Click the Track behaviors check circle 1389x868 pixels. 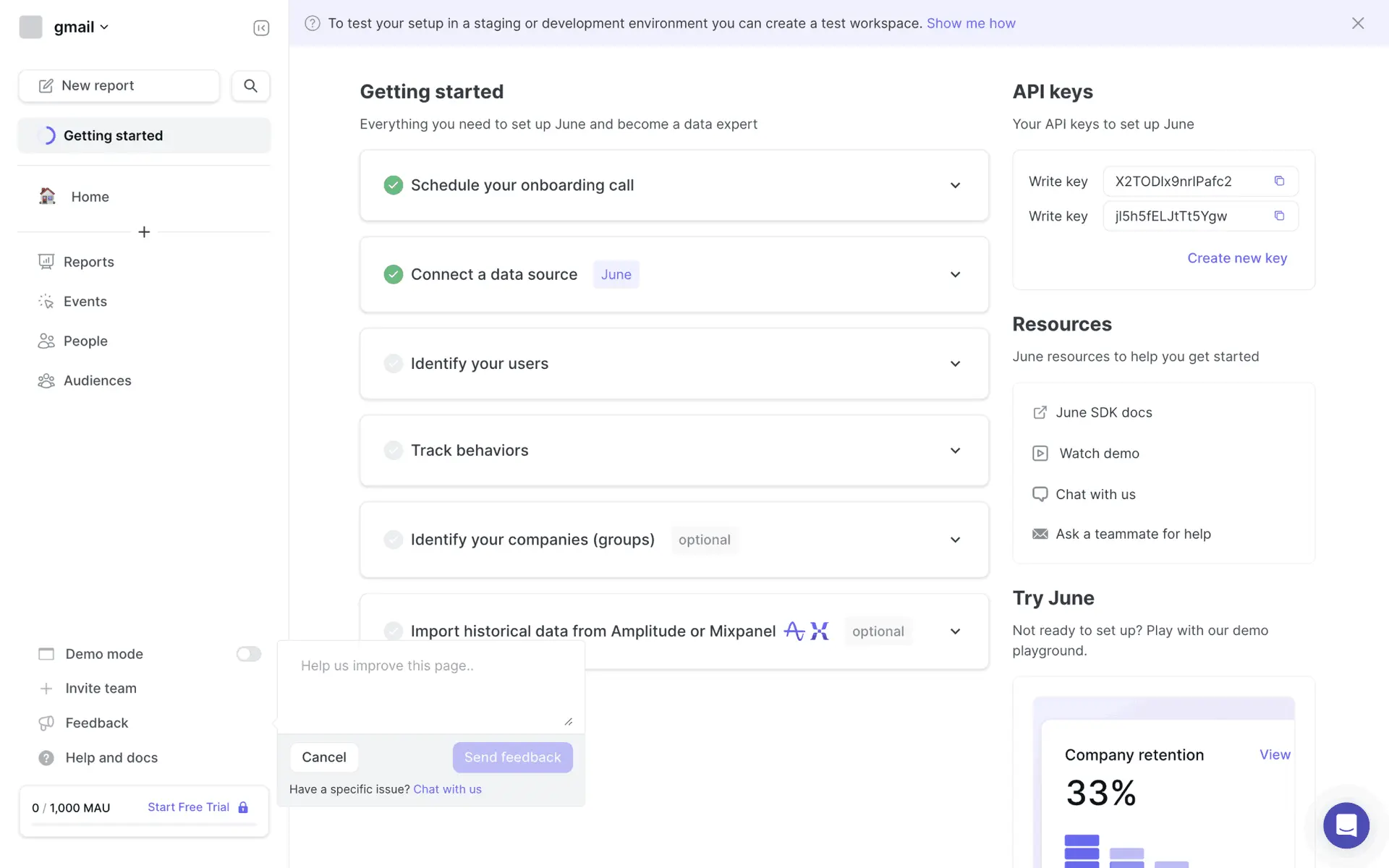(393, 451)
